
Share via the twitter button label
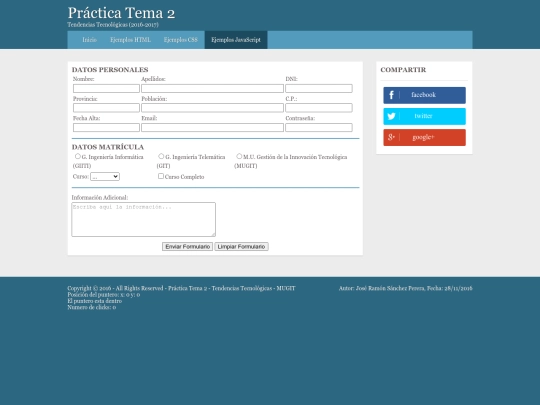(423, 116)
